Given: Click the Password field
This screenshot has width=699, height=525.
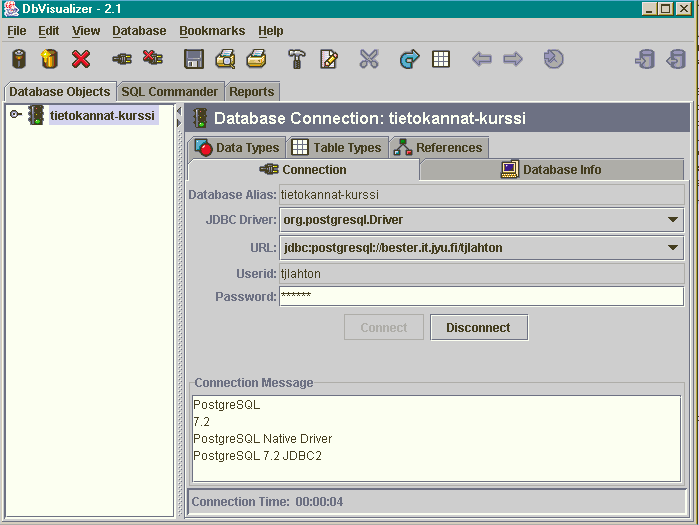Looking at the screenshot, I should pos(481,296).
